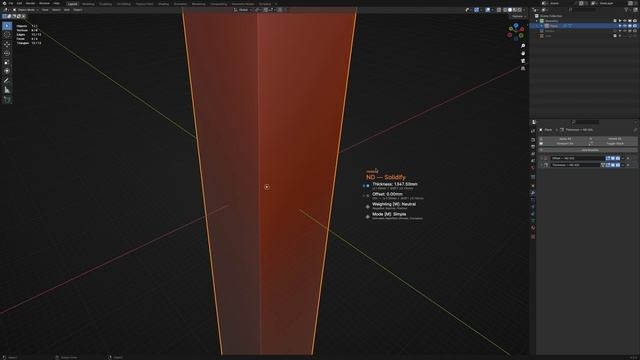Open the viewport Options dropdown

[518, 16]
